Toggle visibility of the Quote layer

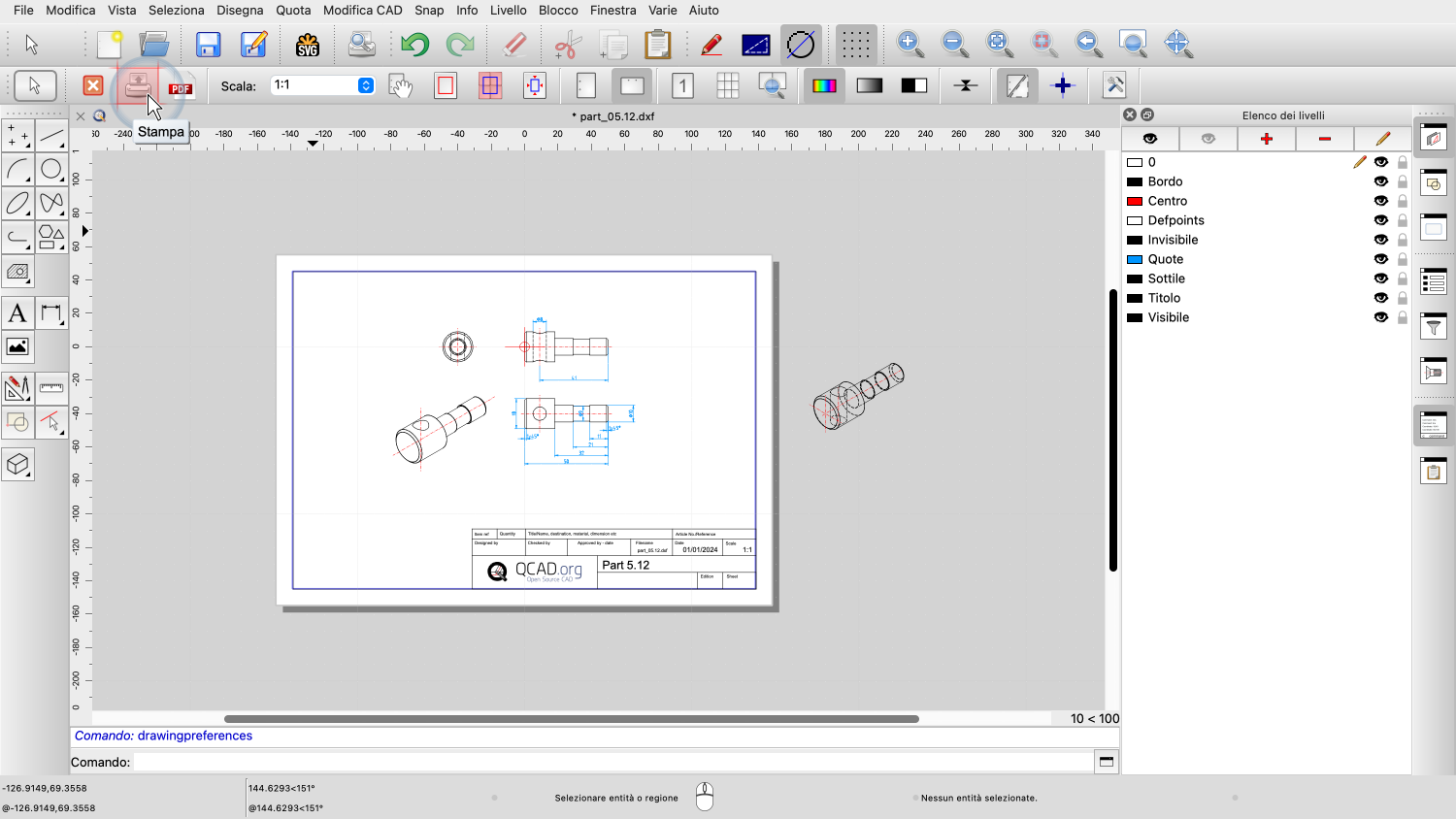tap(1380, 259)
